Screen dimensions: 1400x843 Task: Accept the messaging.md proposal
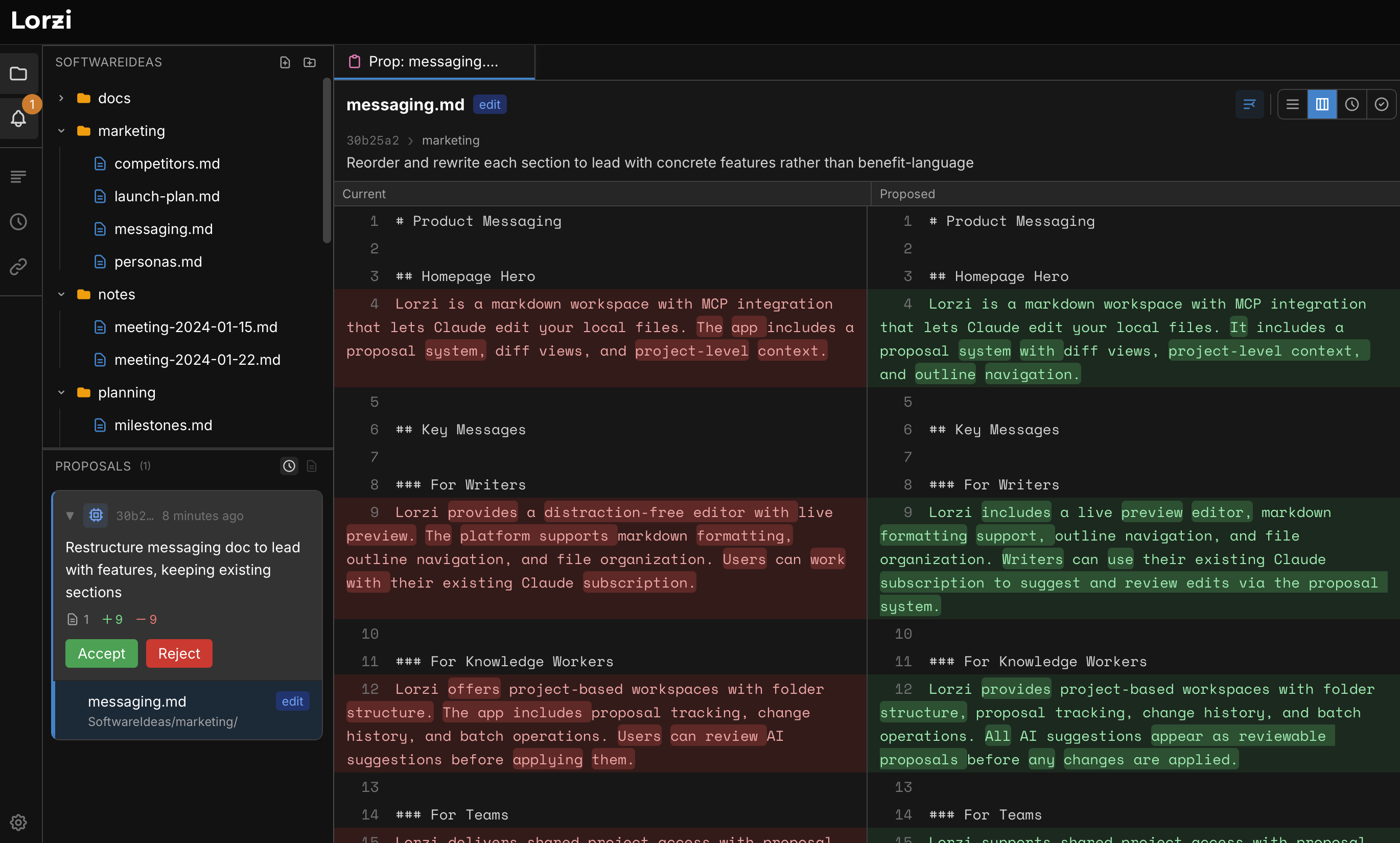coord(101,653)
